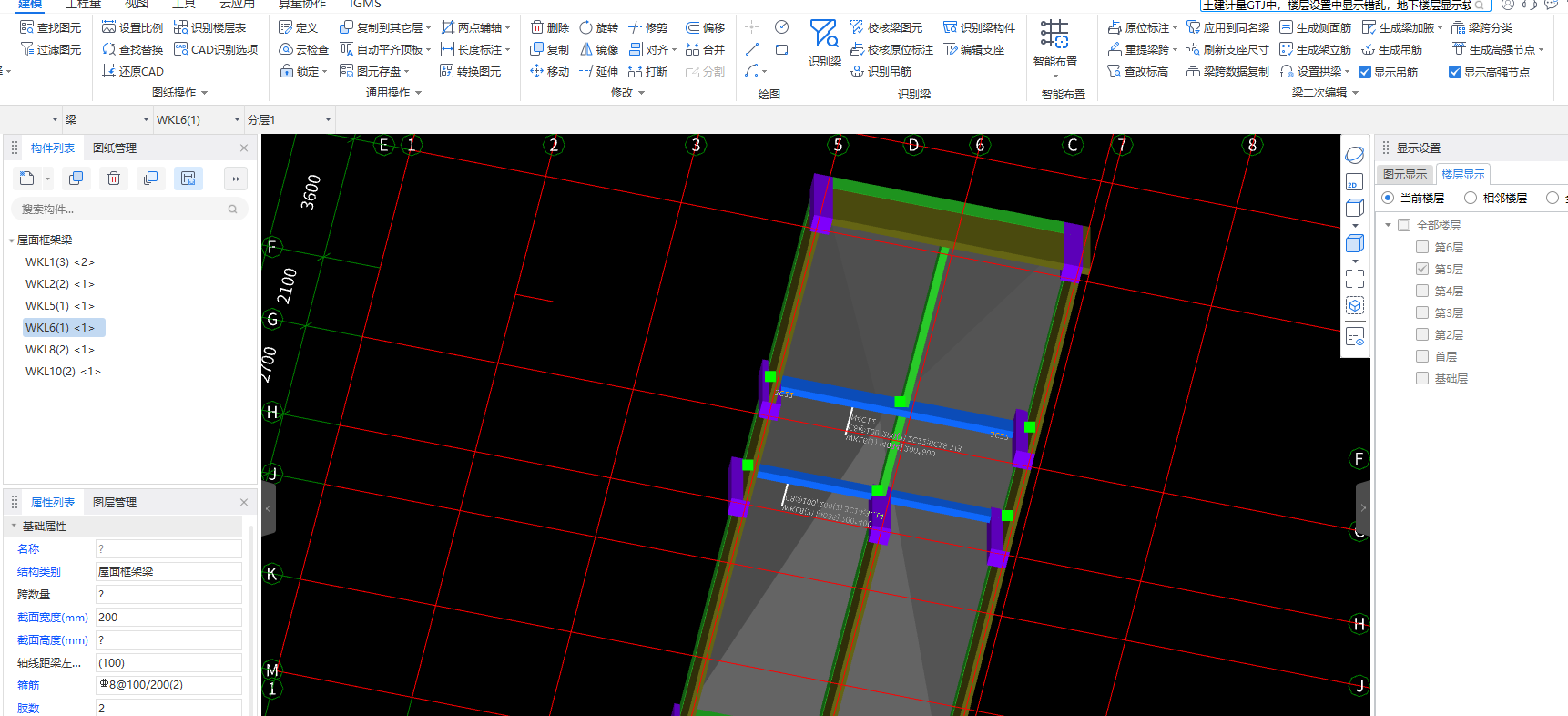Open 识别楼层表
1568x716 pixels.
[209, 27]
